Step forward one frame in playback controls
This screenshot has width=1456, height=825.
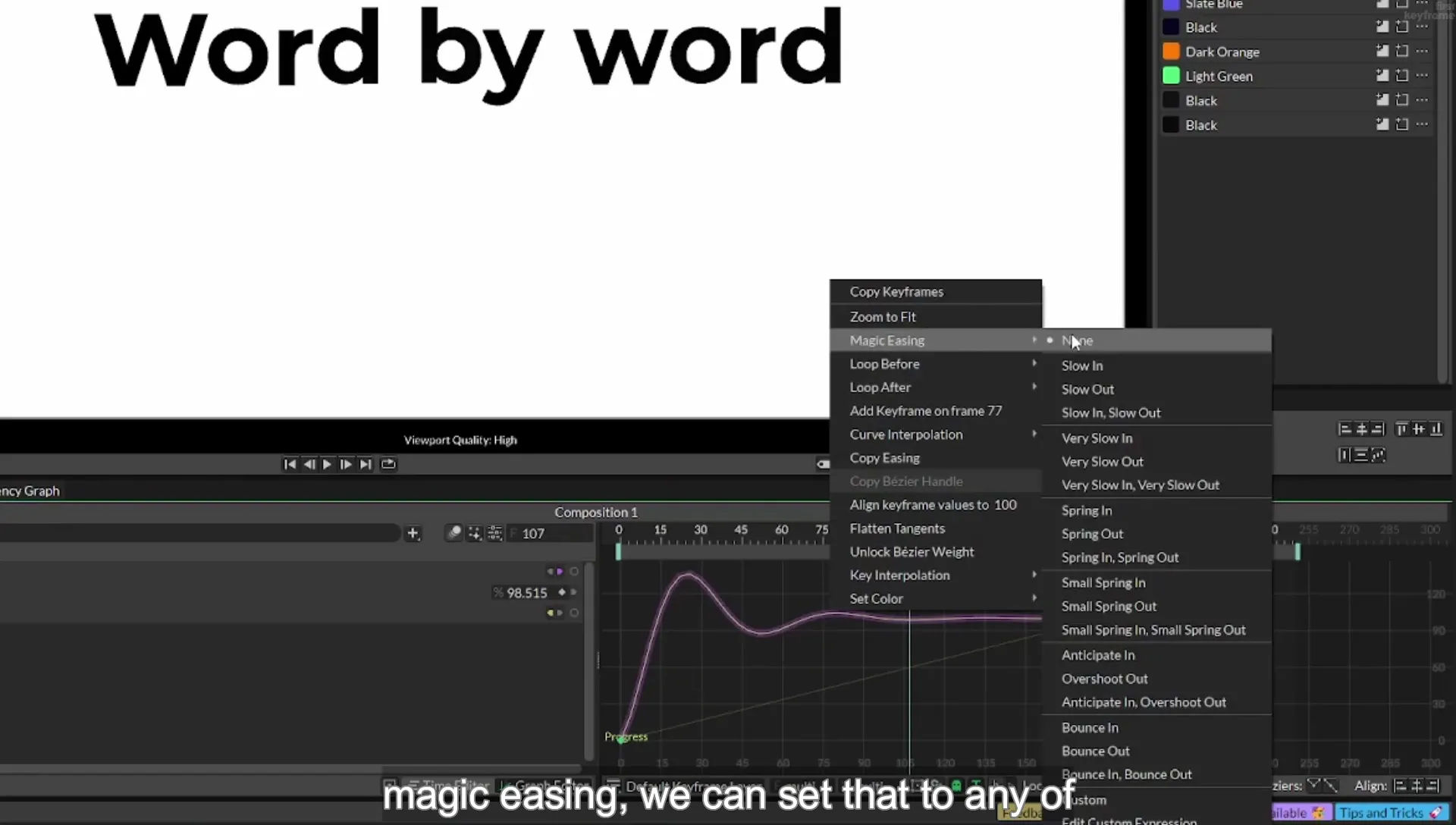[346, 464]
